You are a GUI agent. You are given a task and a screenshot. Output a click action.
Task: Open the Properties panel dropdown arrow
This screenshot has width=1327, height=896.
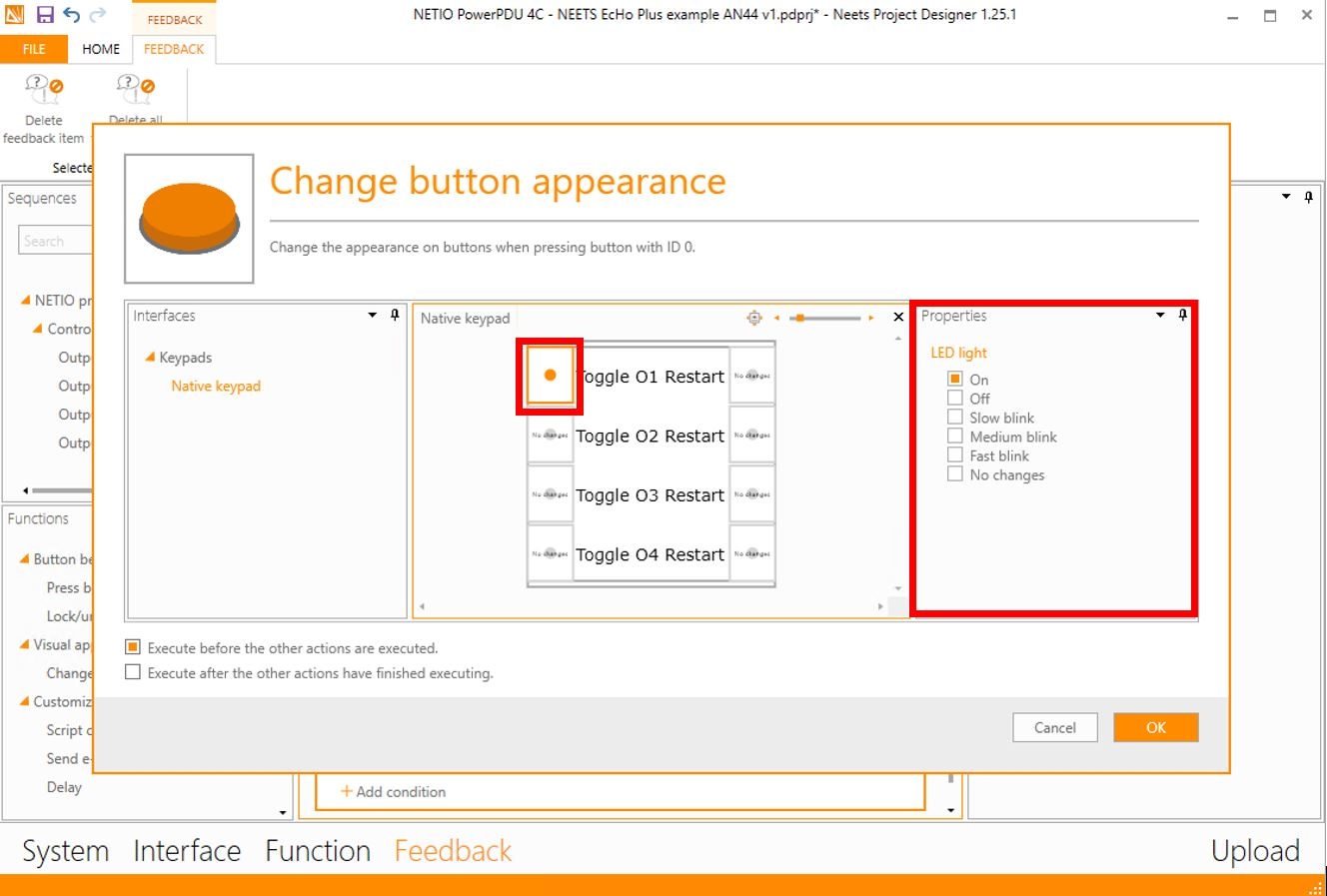click(x=1160, y=316)
